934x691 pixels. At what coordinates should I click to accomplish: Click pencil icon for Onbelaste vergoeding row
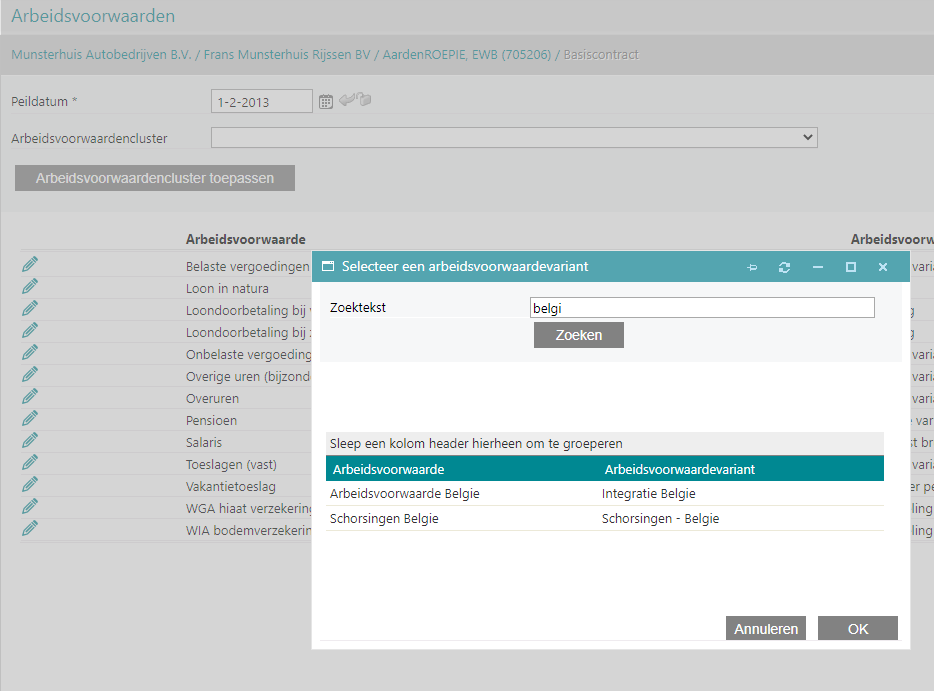coord(30,352)
